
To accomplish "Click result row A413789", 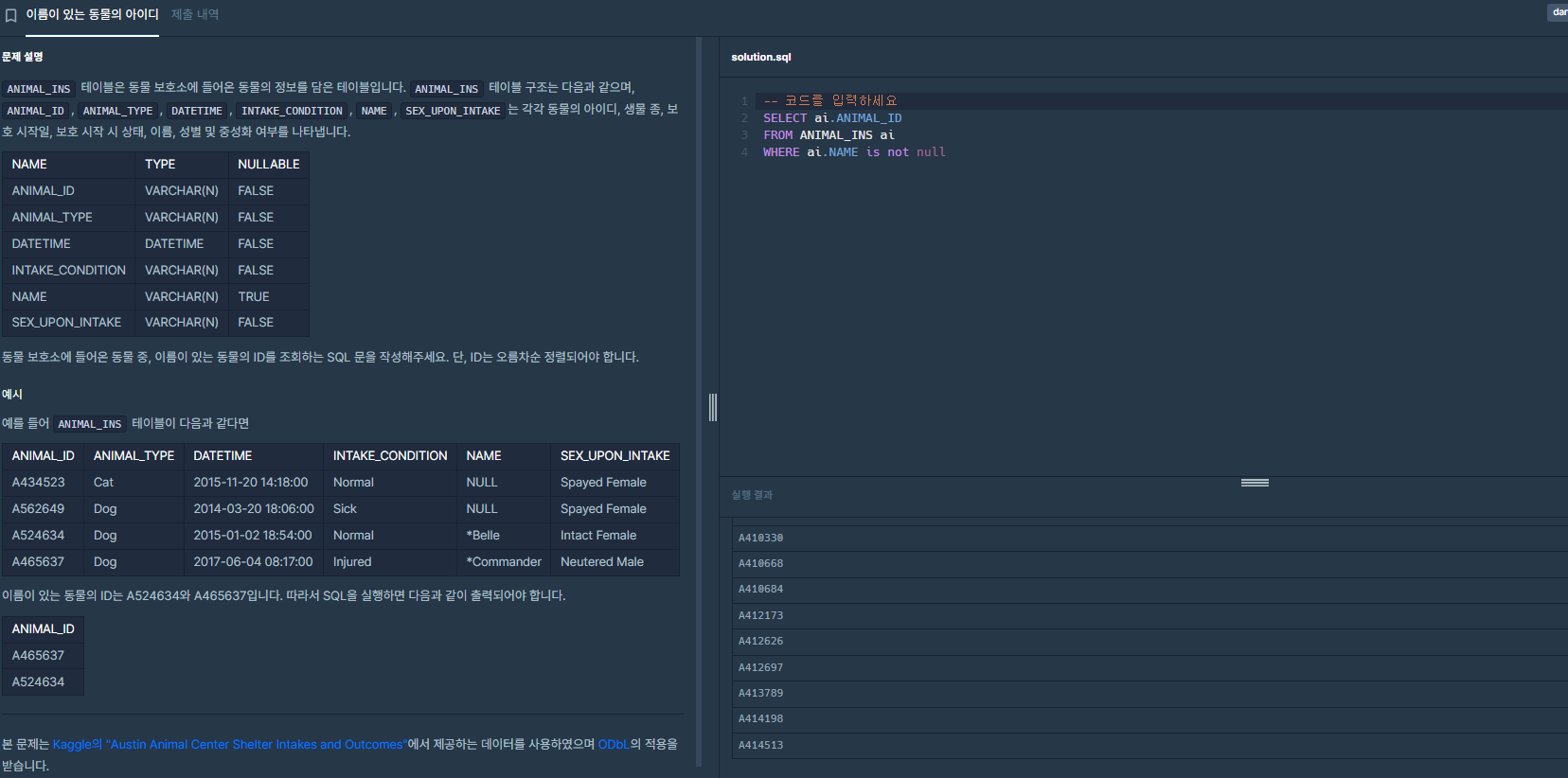I will (1149, 694).
